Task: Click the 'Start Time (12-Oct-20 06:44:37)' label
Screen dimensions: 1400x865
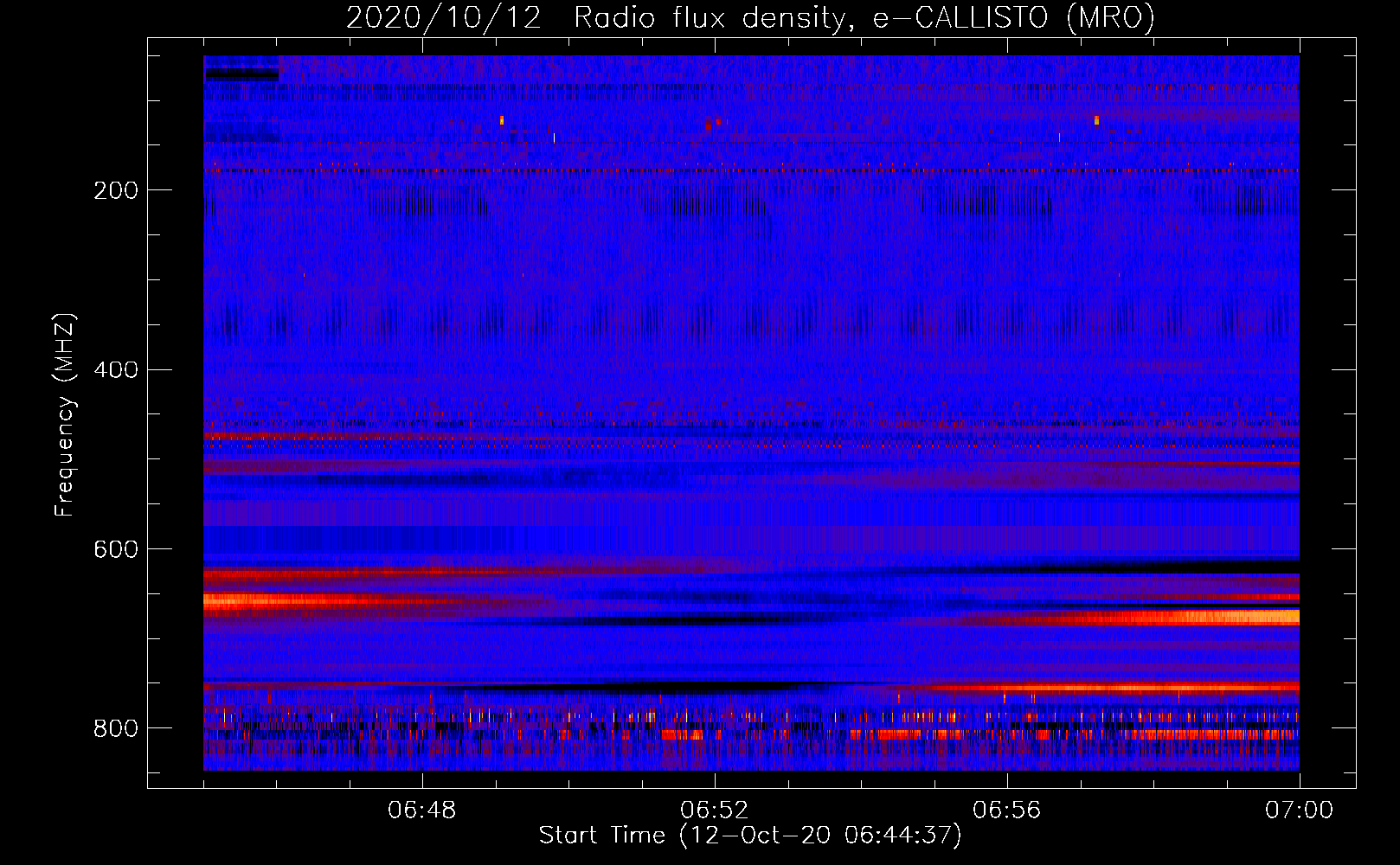Action: [x=750, y=836]
